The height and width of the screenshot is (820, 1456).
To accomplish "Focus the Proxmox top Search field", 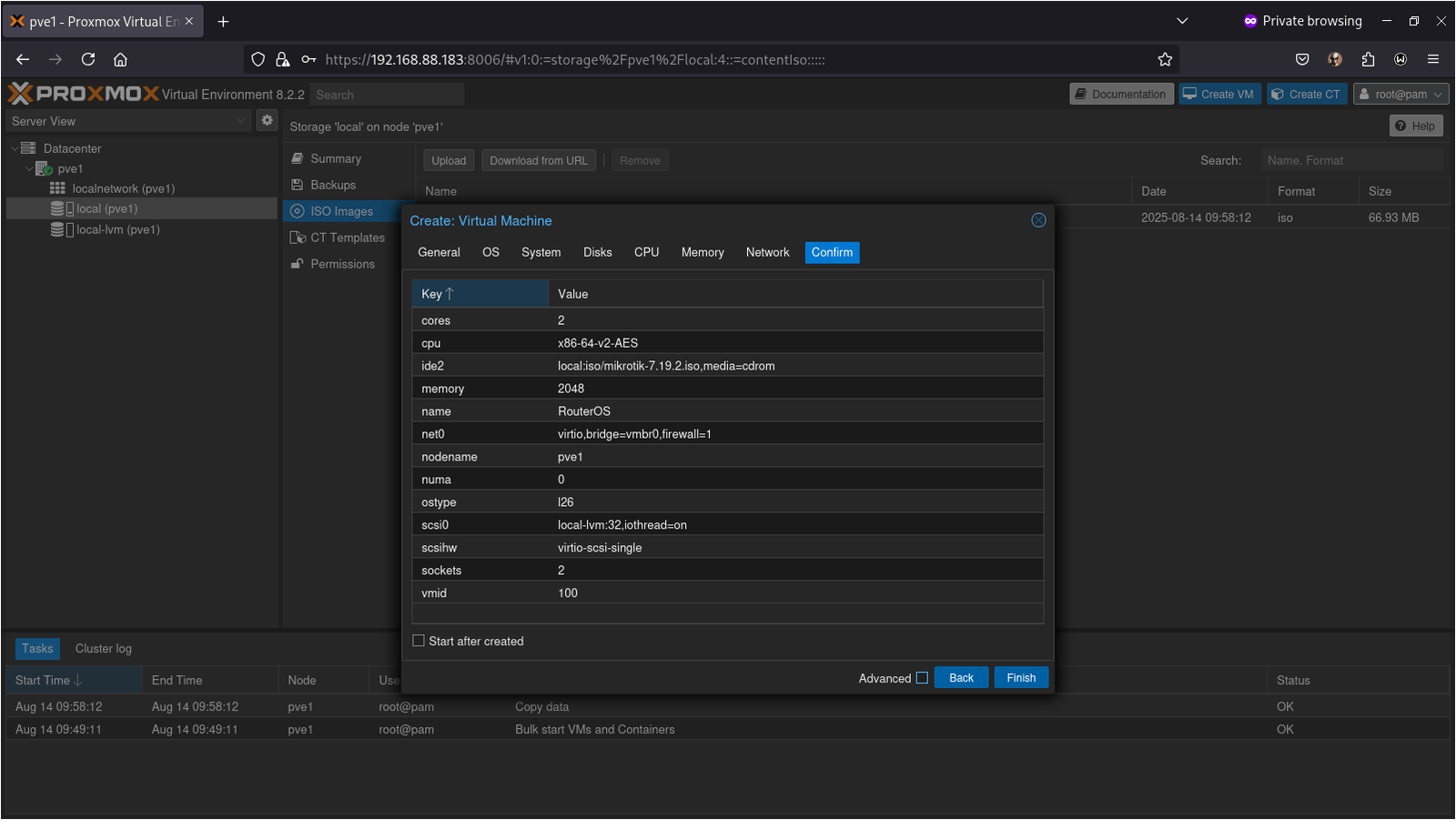I will (387, 95).
